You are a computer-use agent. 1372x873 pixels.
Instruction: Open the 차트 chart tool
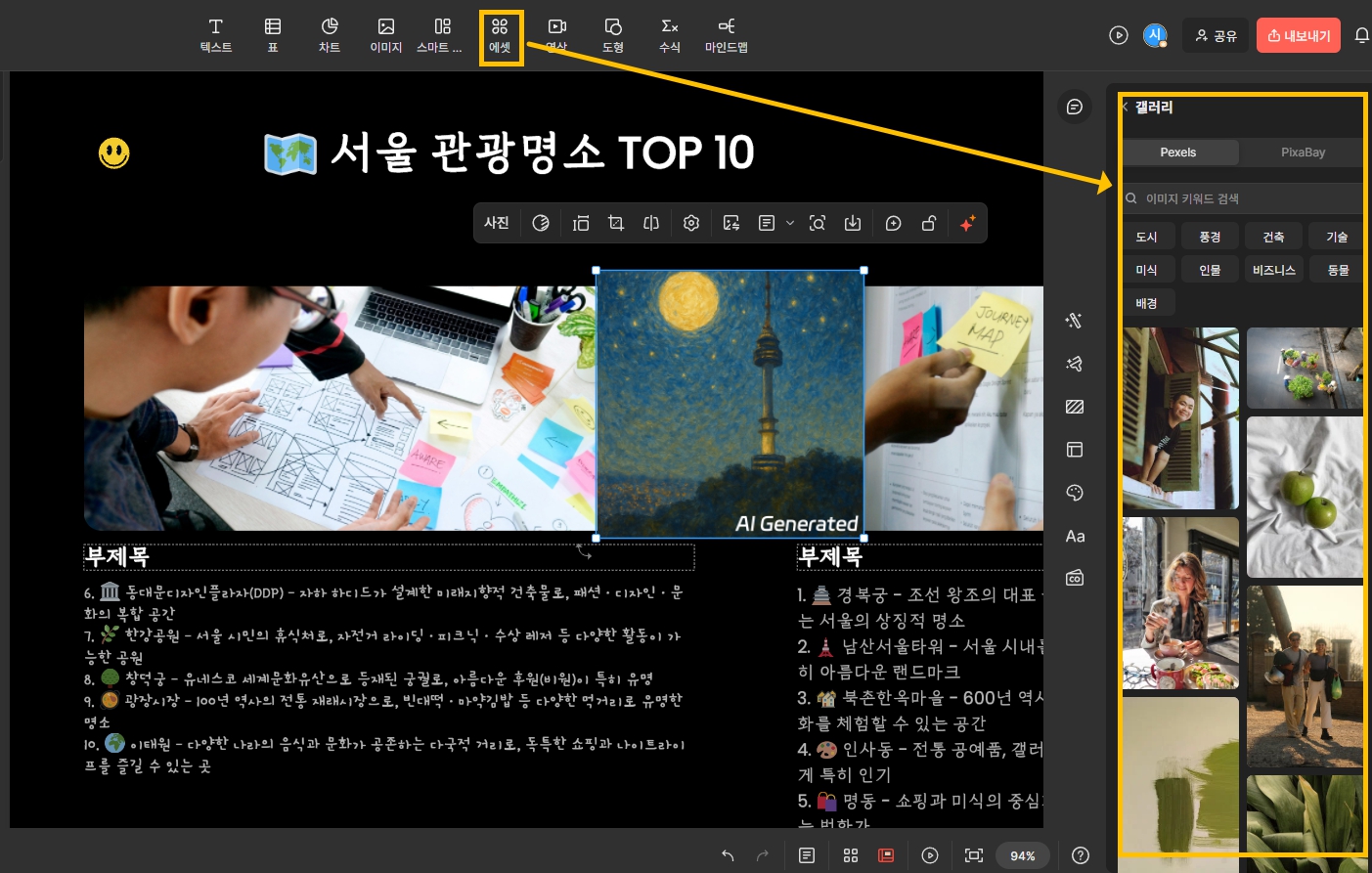click(330, 35)
